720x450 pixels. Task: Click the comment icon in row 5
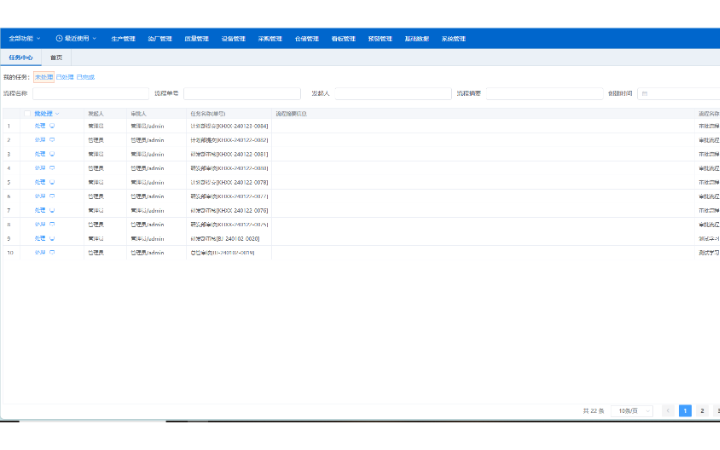pyautogui.click(x=52, y=182)
